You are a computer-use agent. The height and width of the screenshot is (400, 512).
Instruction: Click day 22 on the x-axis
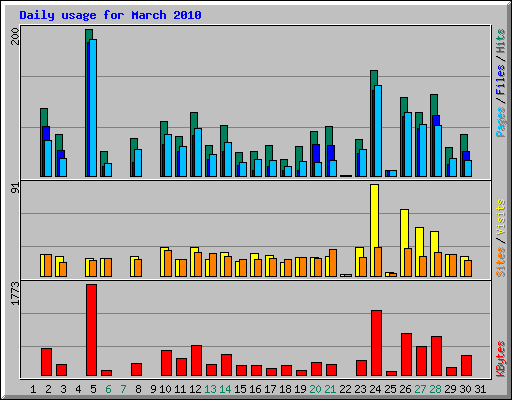(345, 389)
